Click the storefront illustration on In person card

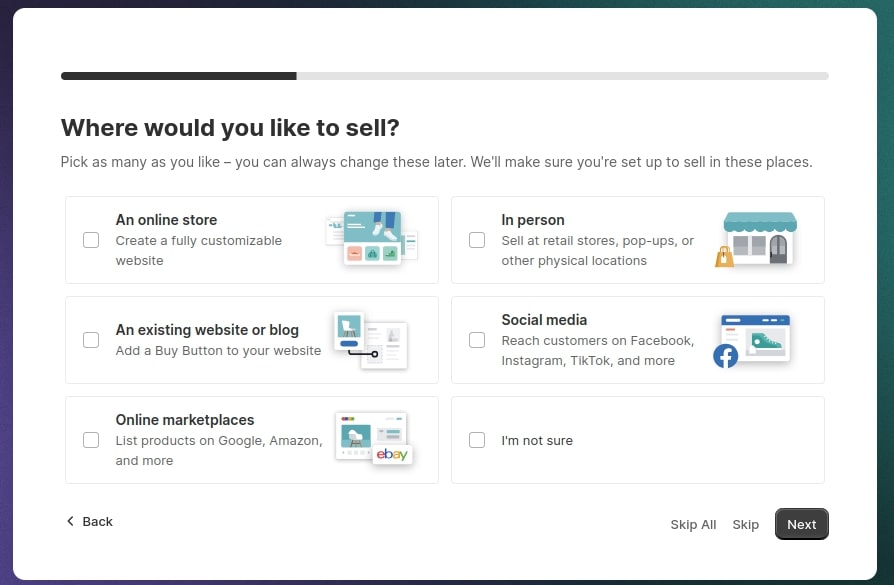760,238
